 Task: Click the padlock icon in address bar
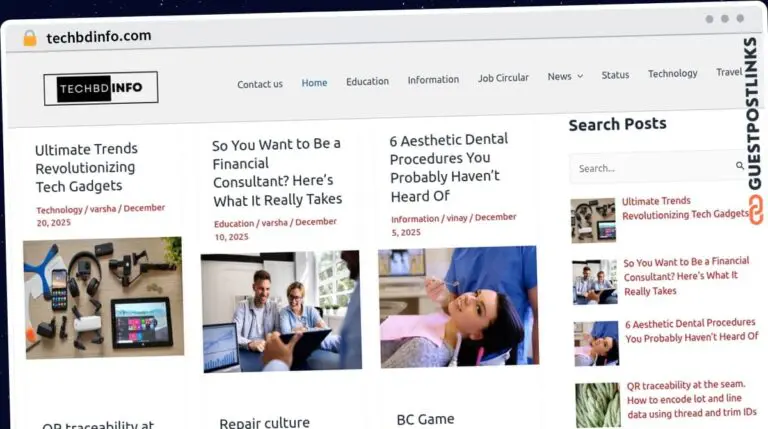29,38
